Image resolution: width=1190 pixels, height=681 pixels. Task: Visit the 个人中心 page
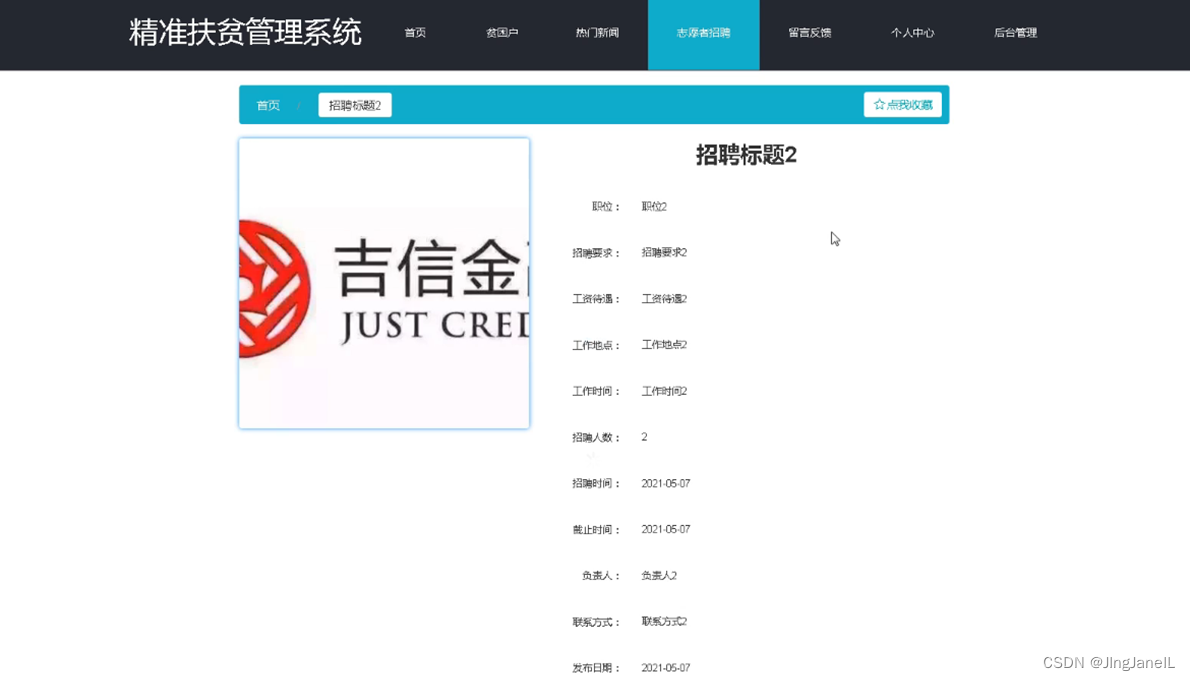[912, 33]
